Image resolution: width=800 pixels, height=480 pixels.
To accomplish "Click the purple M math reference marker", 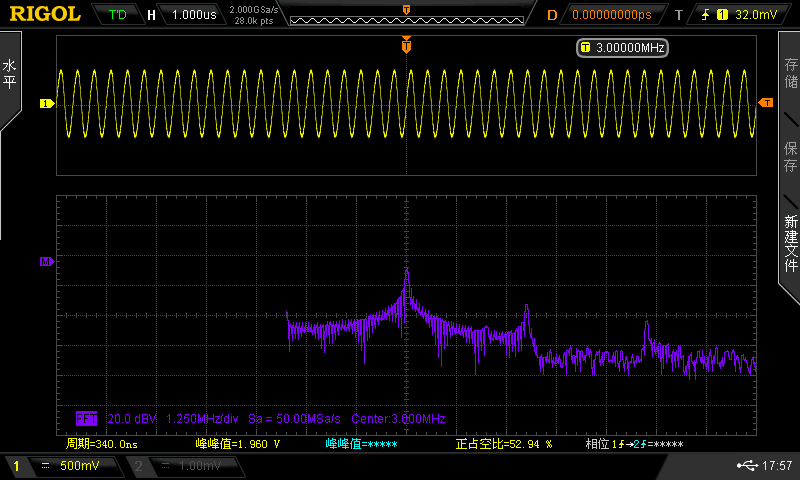I will pyautogui.click(x=46, y=262).
